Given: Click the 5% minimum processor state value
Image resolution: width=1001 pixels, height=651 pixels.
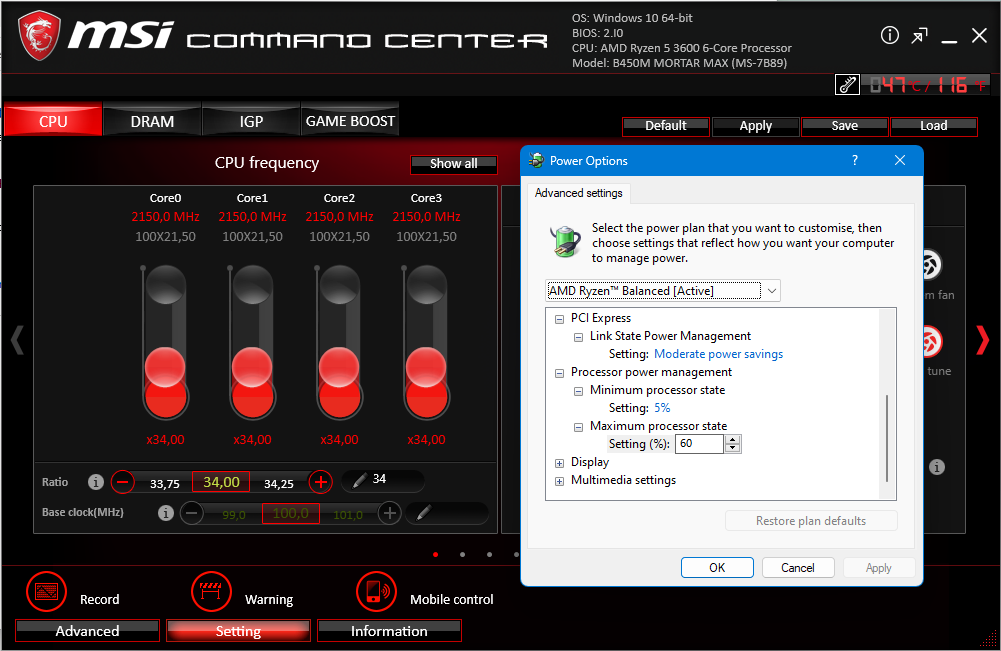Looking at the screenshot, I should pos(662,407).
